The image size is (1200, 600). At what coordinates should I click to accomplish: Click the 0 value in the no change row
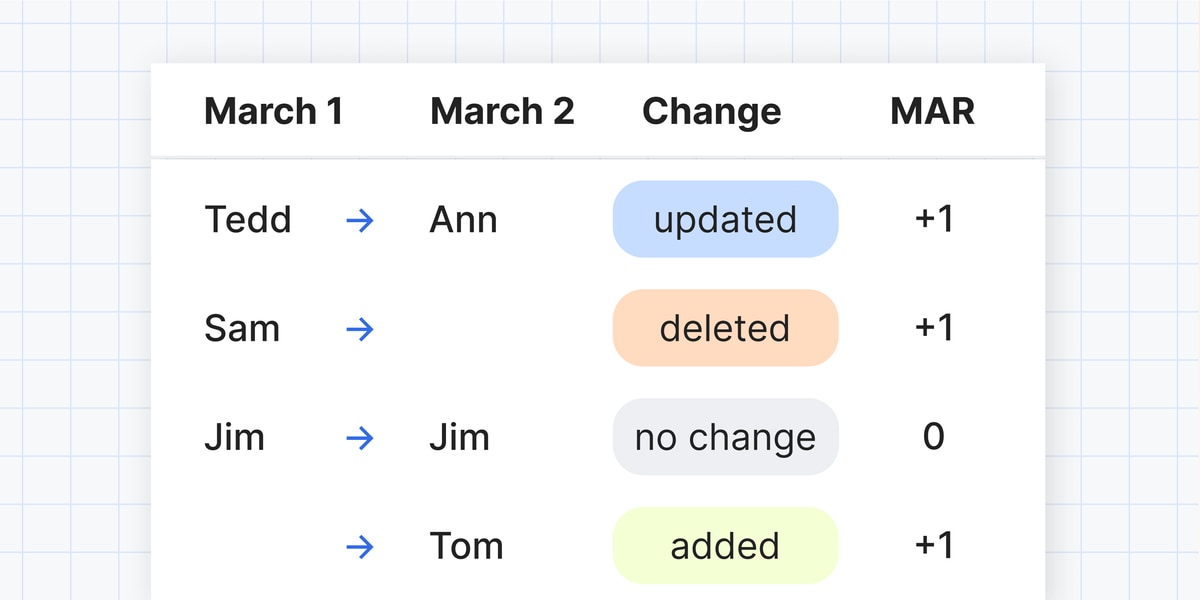pos(933,437)
